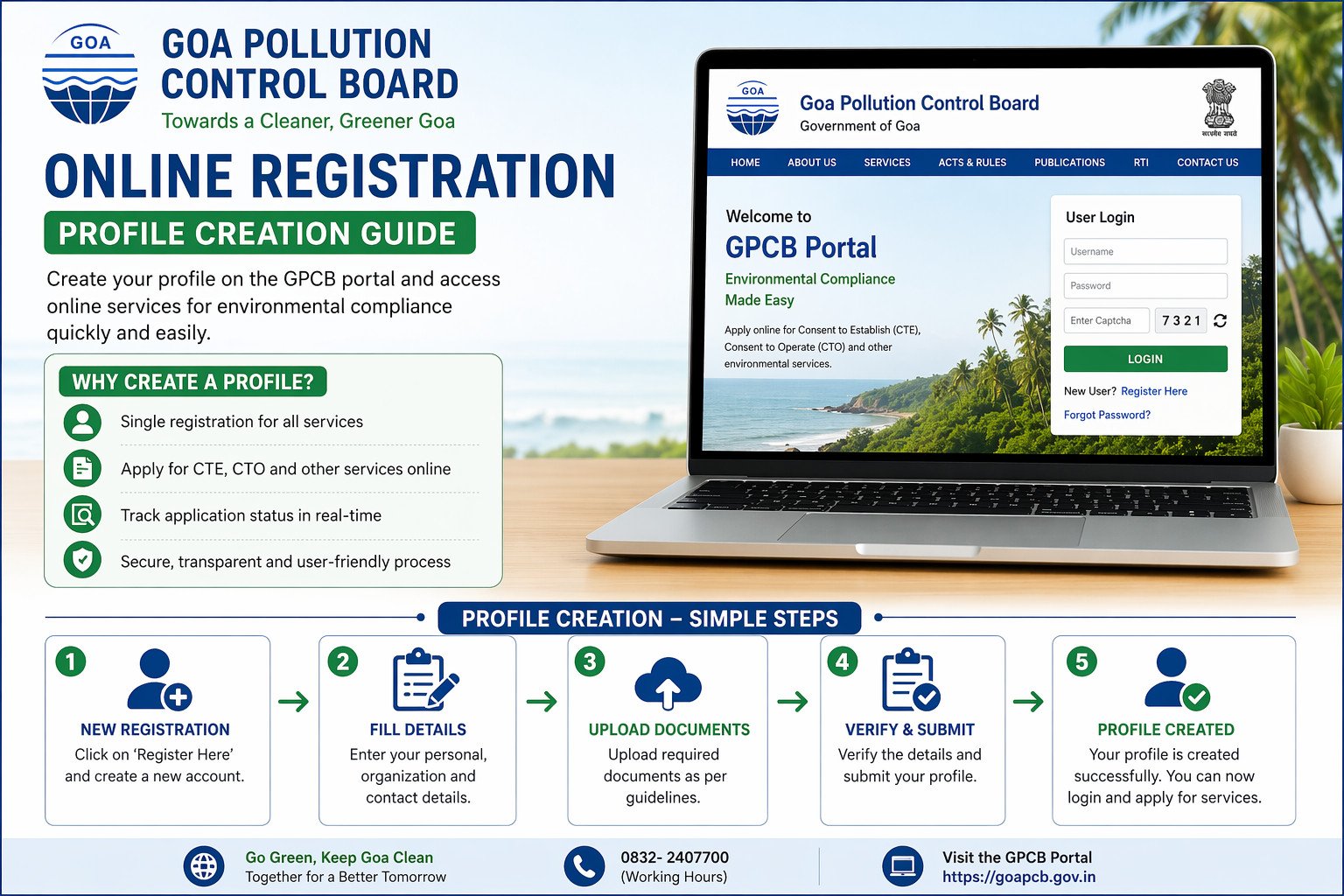Click the secure shield checkmark icon
Image resolution: width=1344 pixels, height=896 pixels.
coord(82,561)
